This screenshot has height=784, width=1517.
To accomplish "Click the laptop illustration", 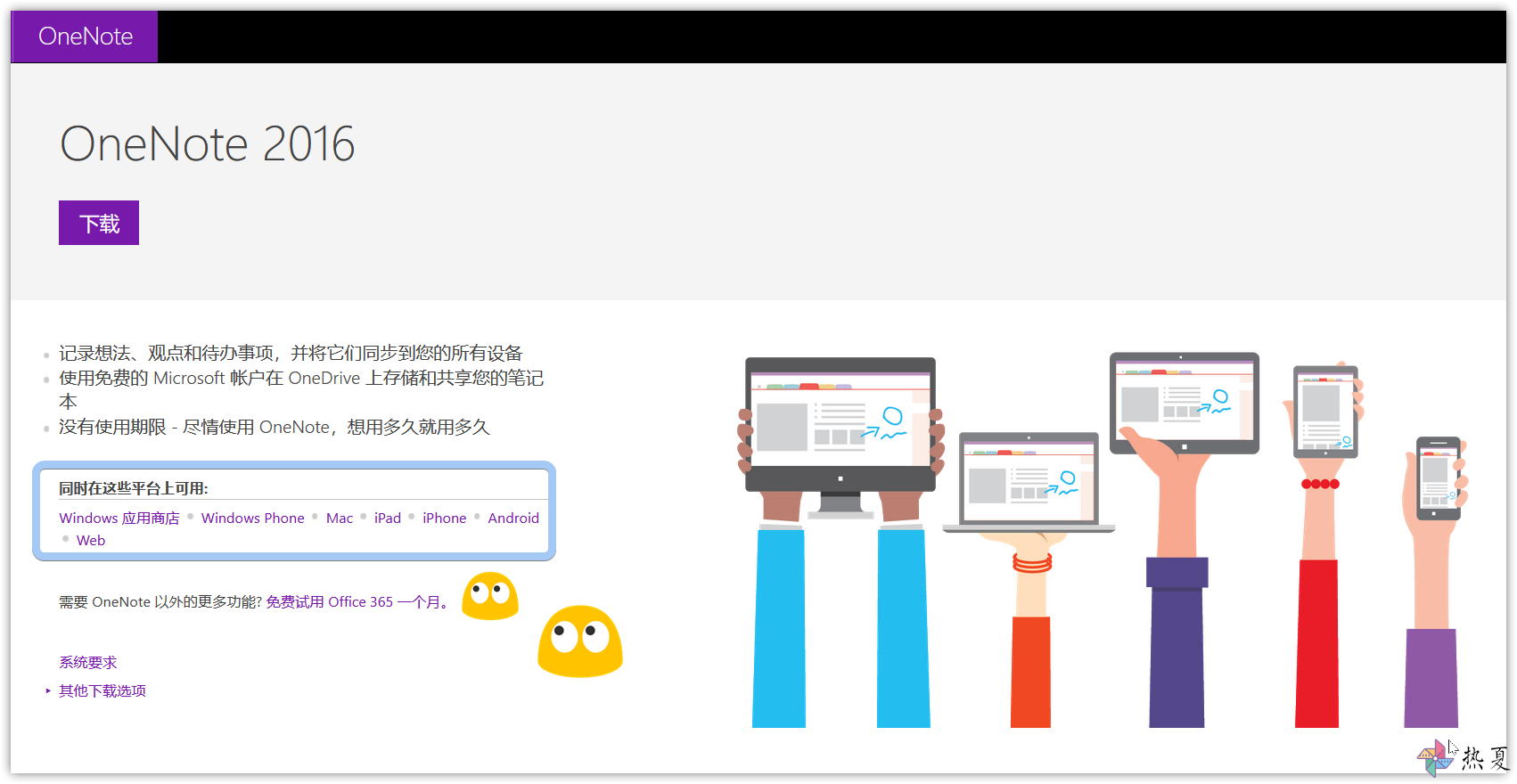I will (x=1029, y=482).
